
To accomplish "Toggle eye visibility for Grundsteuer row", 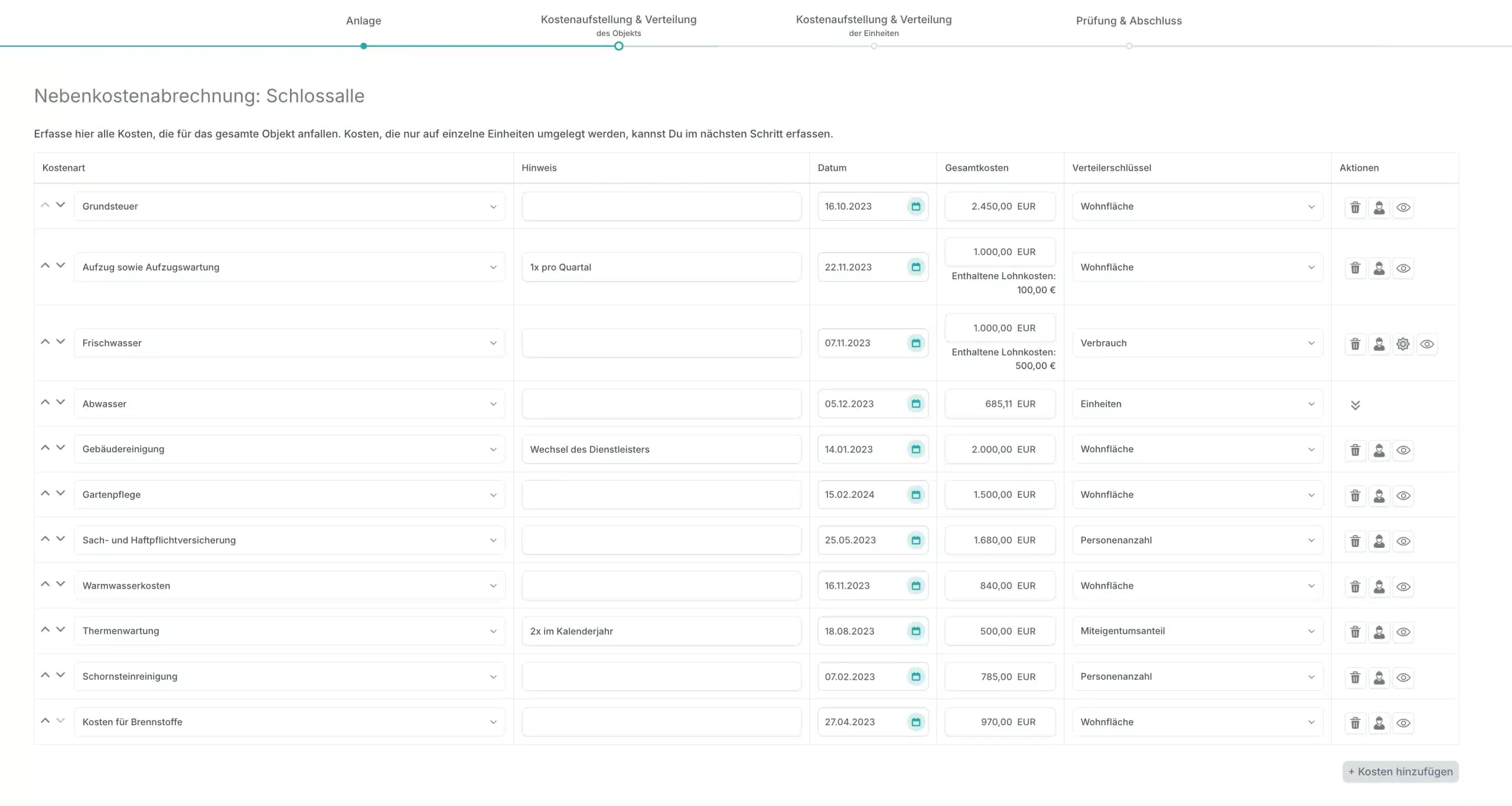I will 1403,207.
